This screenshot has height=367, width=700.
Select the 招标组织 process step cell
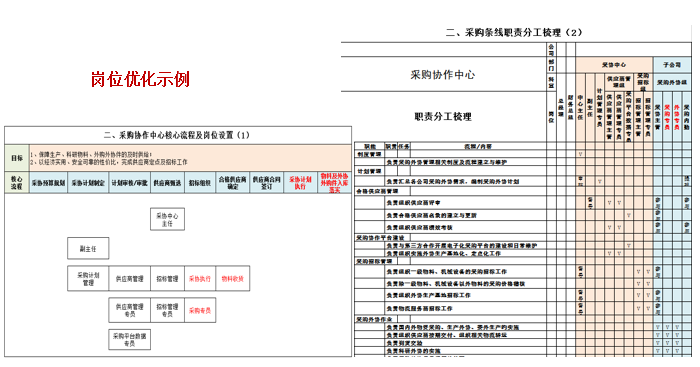click(x=200, y=182)
